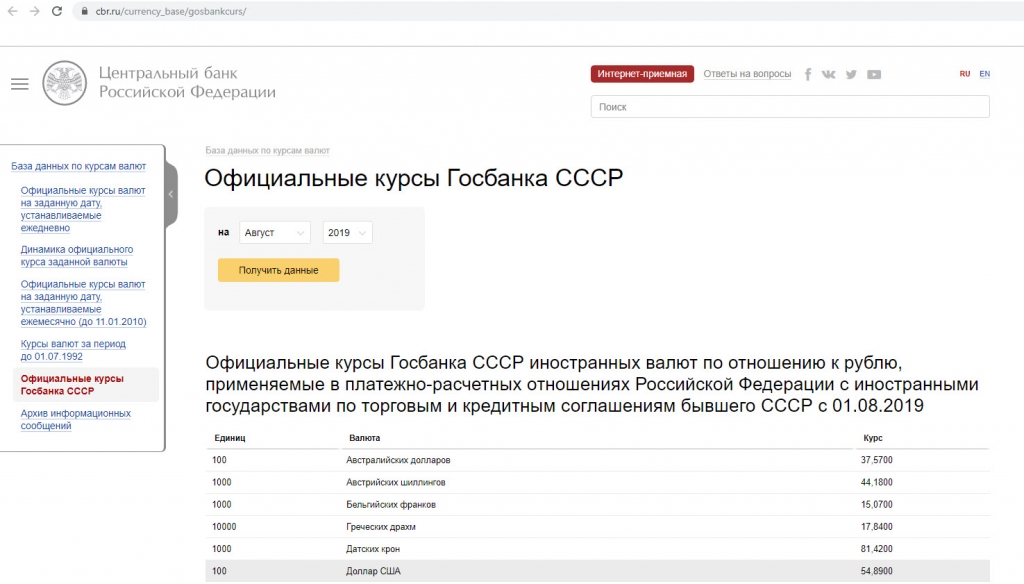Viewport: 1024px width, 584px height.
Task: Click into the Поиск search field
Action: pyautogui.click(x=790, y=106)
